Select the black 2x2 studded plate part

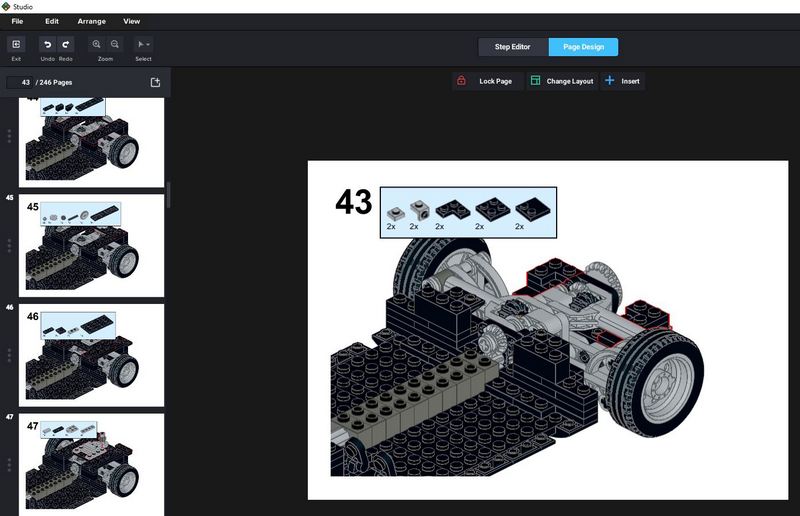pos(493,209)
